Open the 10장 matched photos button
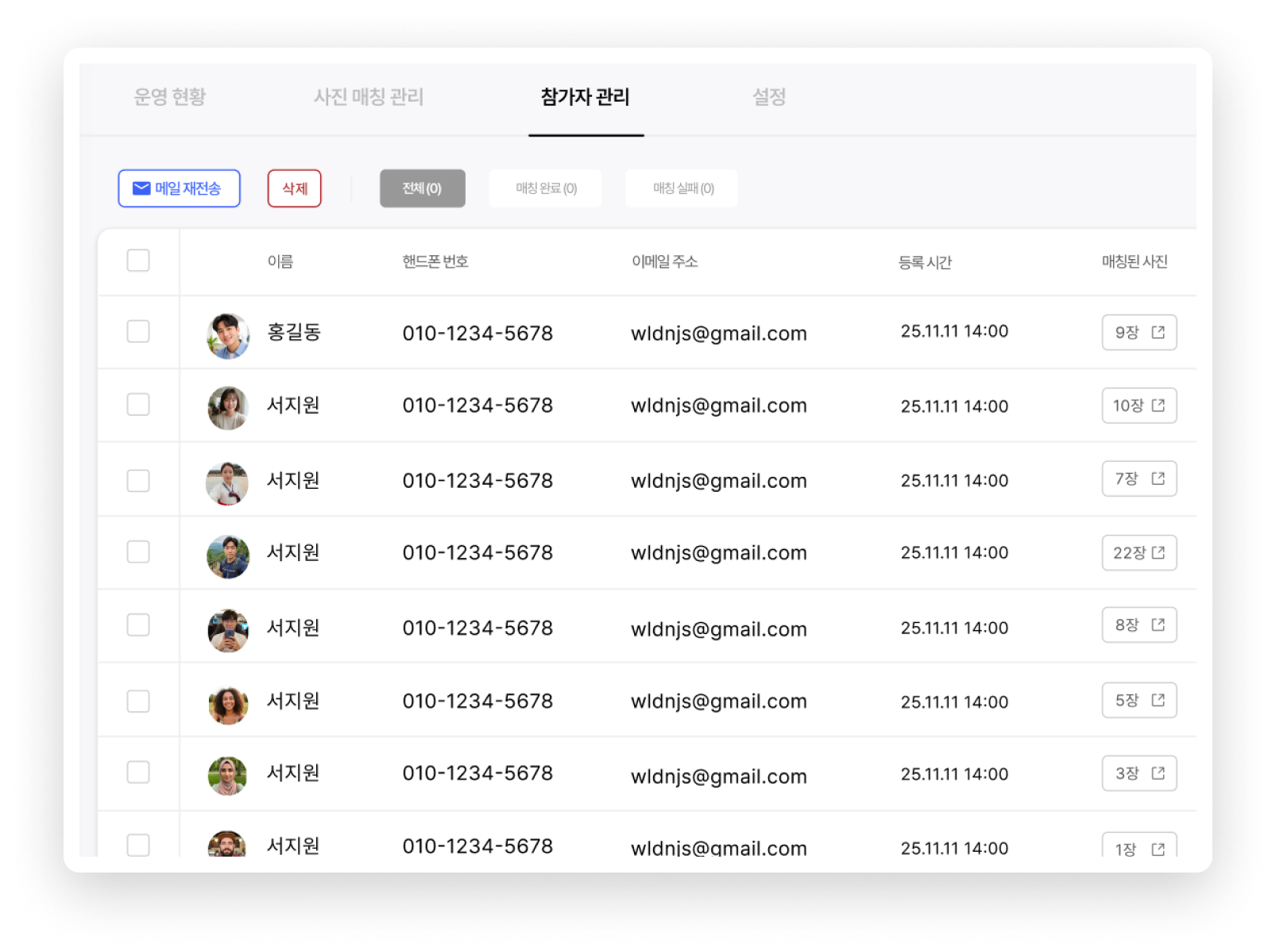Screen dimensions: 1276x952 point(1139,405)
